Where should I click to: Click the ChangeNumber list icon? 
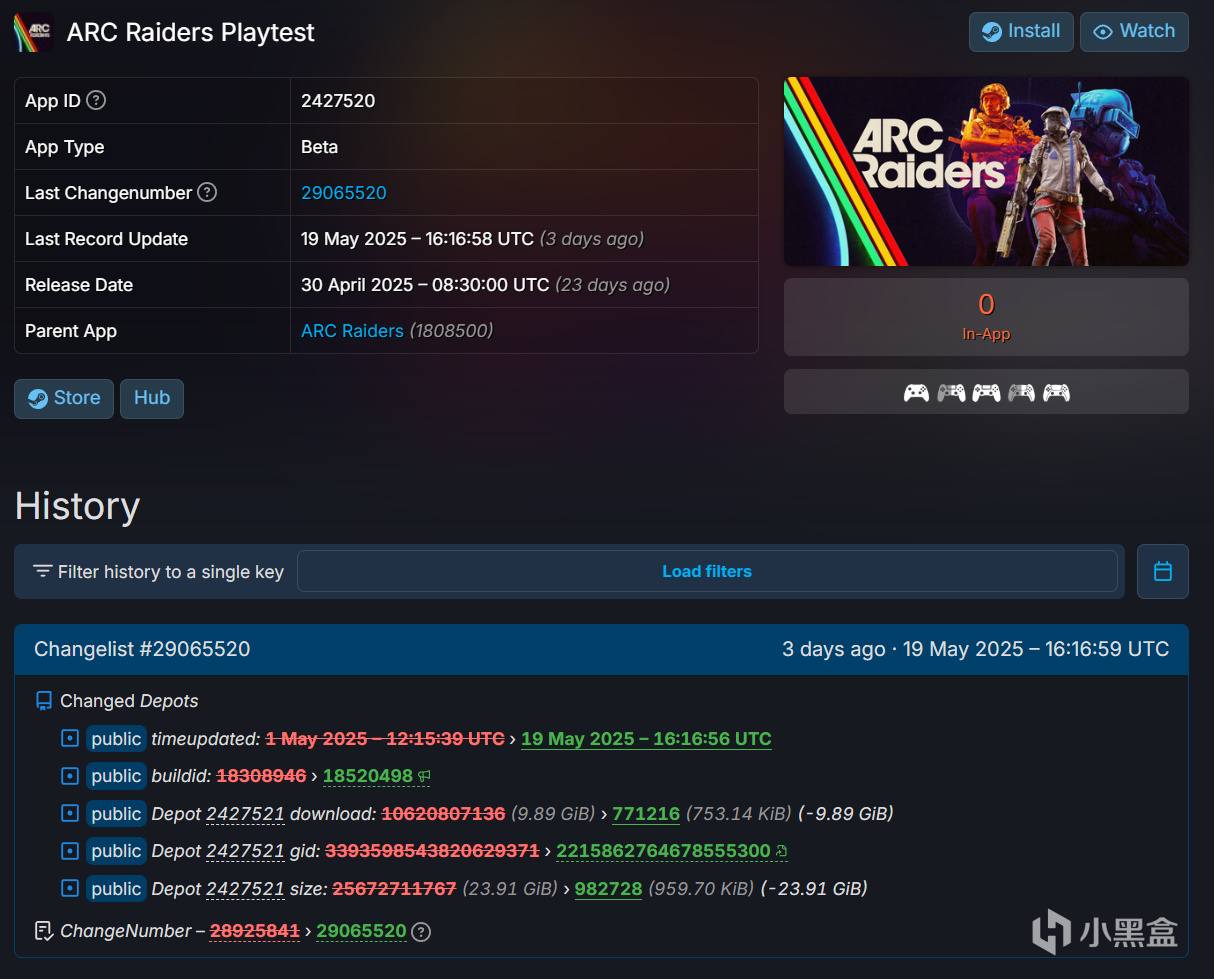coord(43,931)
